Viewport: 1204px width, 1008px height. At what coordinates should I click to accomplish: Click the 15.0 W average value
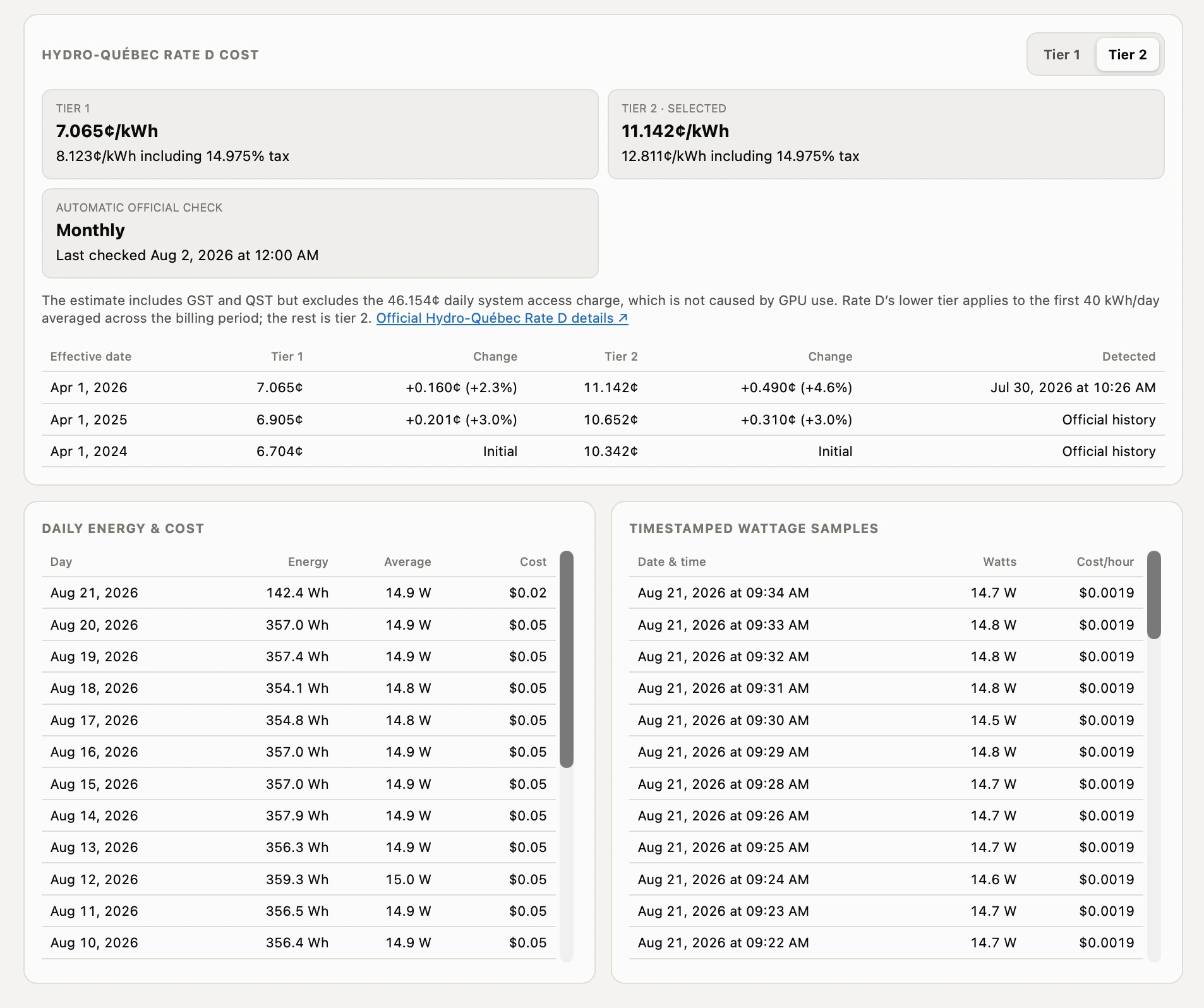pos(409,880)
